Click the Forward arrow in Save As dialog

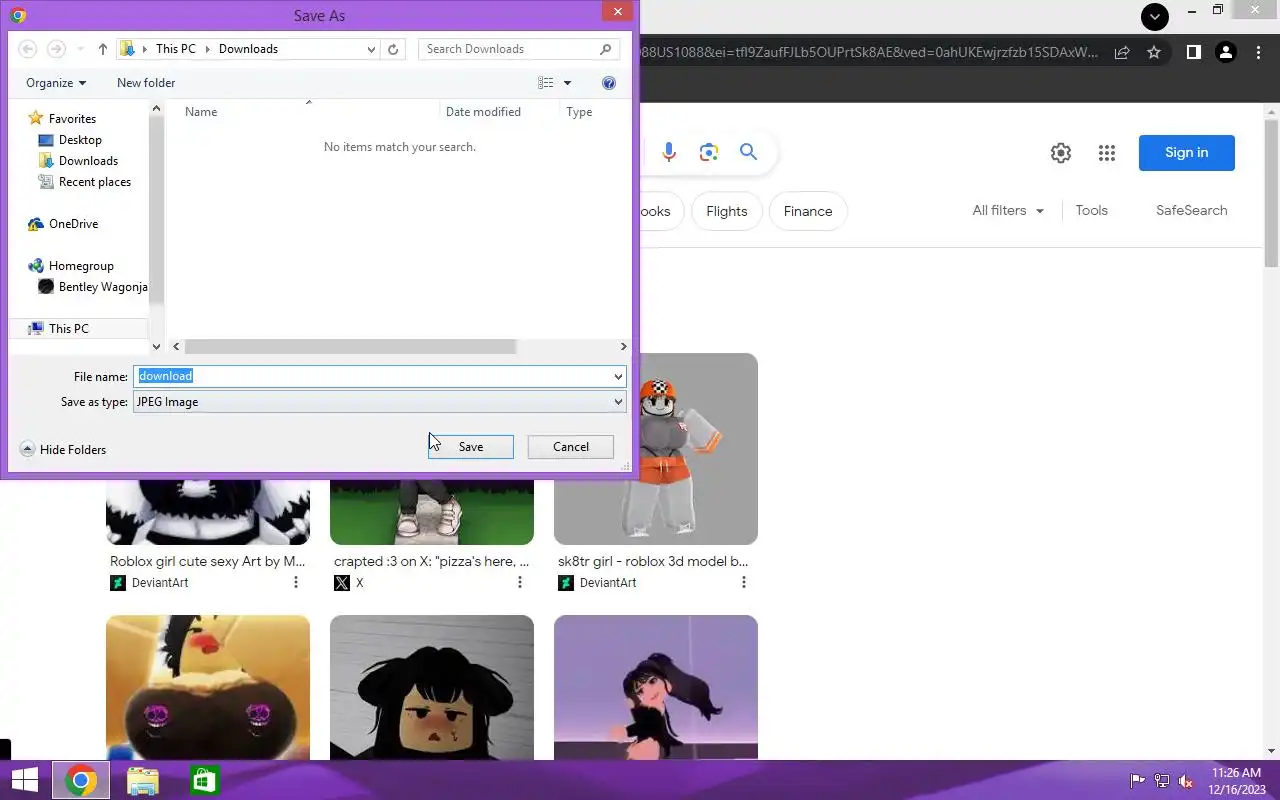tap(57, 49)
